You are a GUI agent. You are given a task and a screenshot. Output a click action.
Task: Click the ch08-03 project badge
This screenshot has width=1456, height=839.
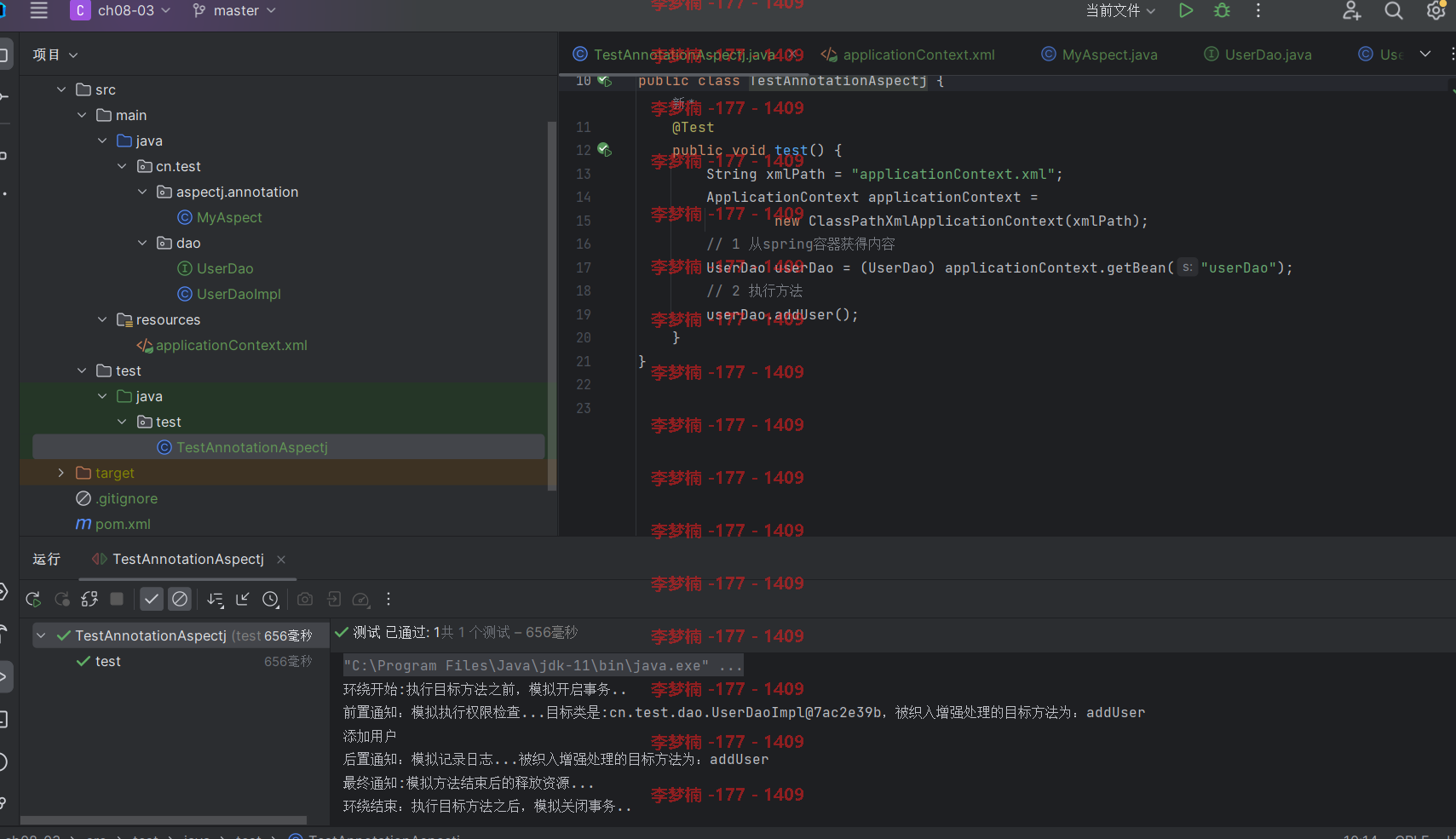pyautogui.click(x=80, y=10)
